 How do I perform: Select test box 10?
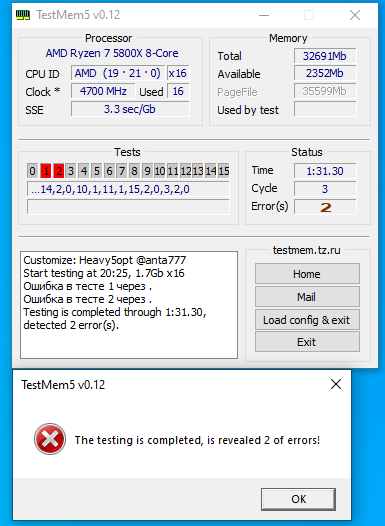(x=160, y=171)
